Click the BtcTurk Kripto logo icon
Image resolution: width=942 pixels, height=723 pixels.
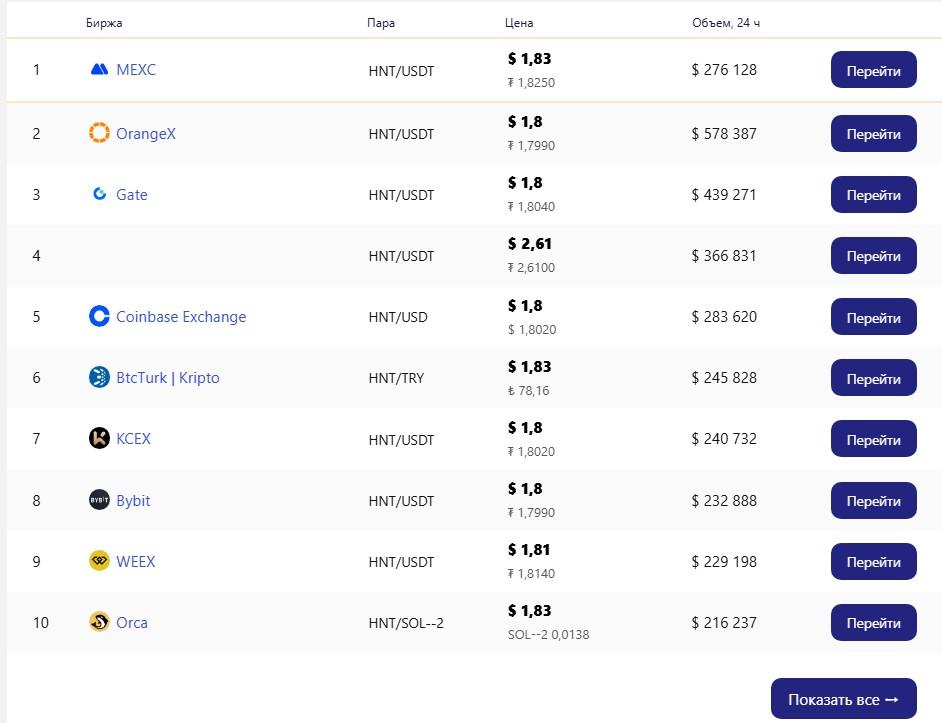point(99,378)
